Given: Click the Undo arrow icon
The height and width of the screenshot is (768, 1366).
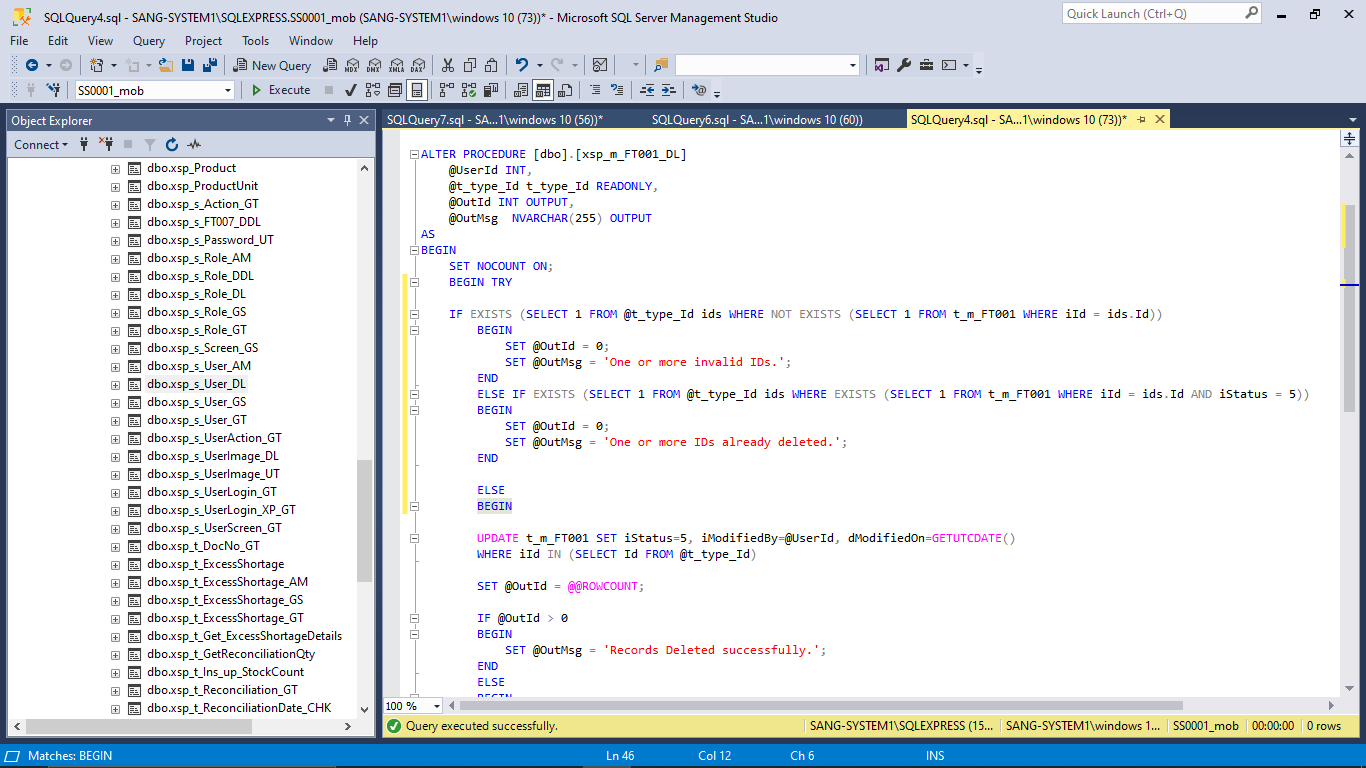Looking at the screenshot, I should pos(521,65).
